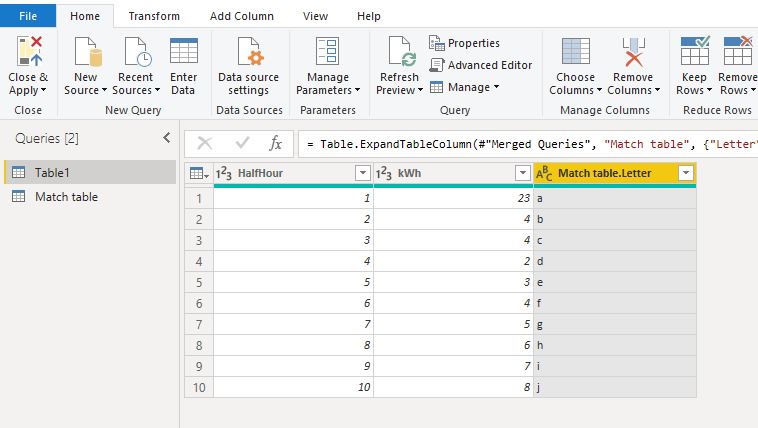
Task: Select the HalfHour column header
Action: tap(293, 173)
